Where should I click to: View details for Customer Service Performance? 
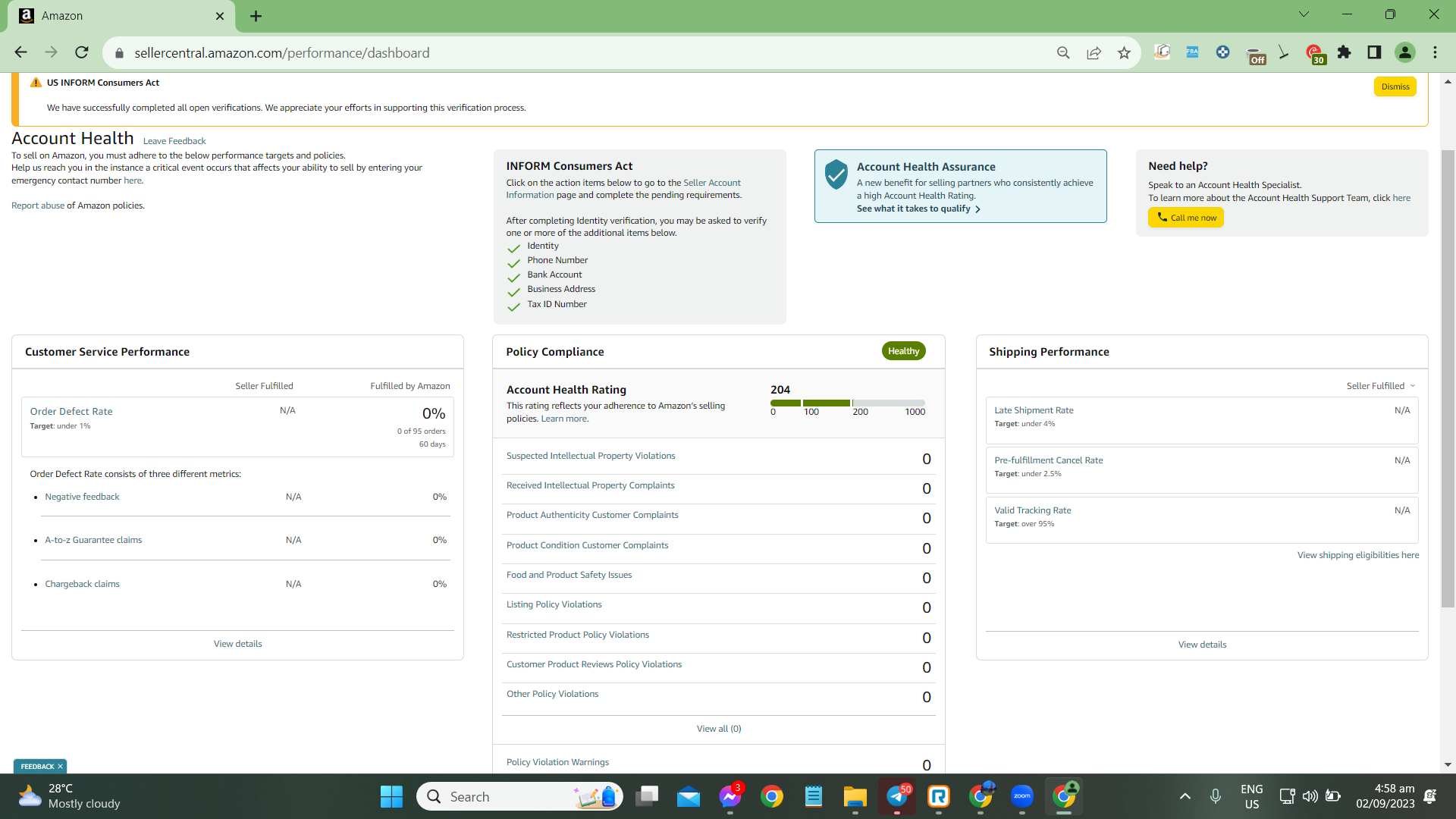238,644
